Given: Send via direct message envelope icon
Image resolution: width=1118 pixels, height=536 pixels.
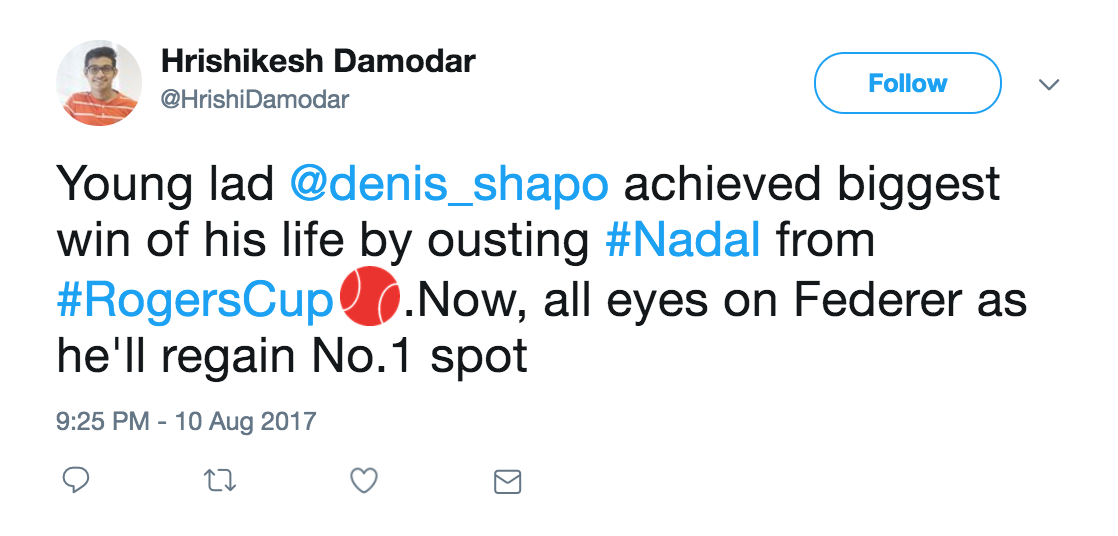Looking at the screenshot, I should click(x=508, y=482).
